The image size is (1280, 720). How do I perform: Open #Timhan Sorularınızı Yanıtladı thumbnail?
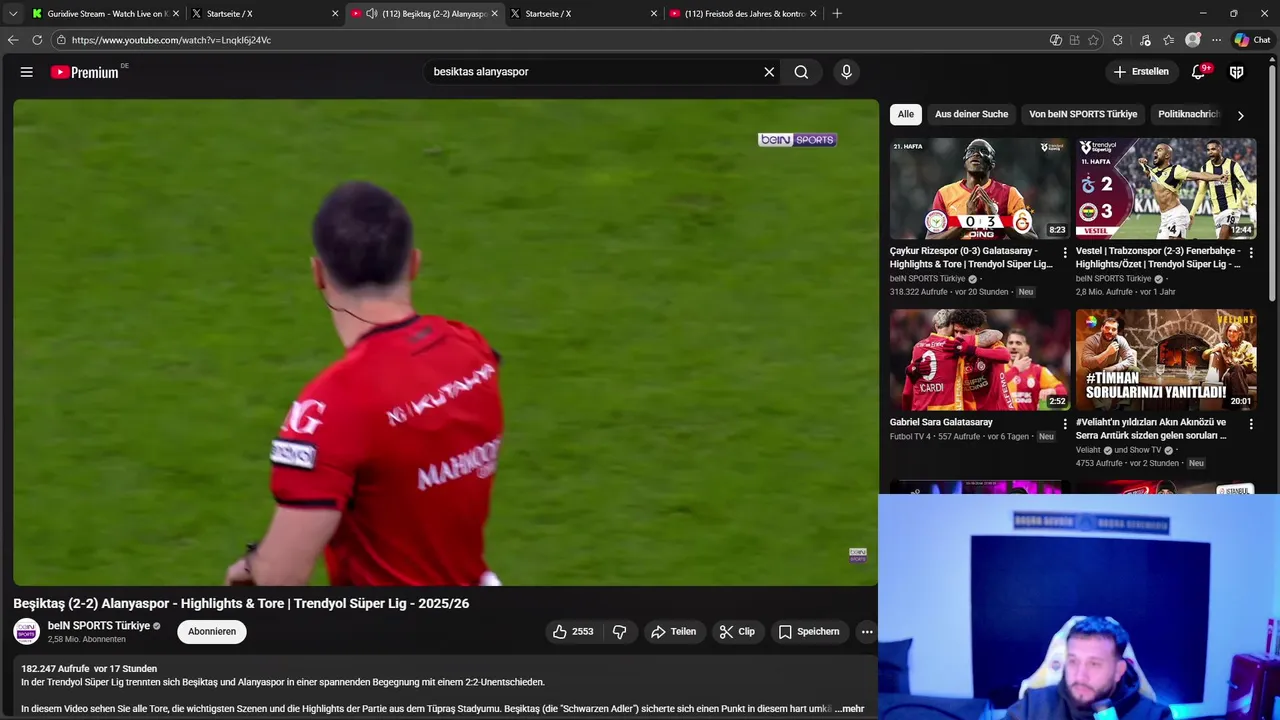click(x=1166, y=360)
